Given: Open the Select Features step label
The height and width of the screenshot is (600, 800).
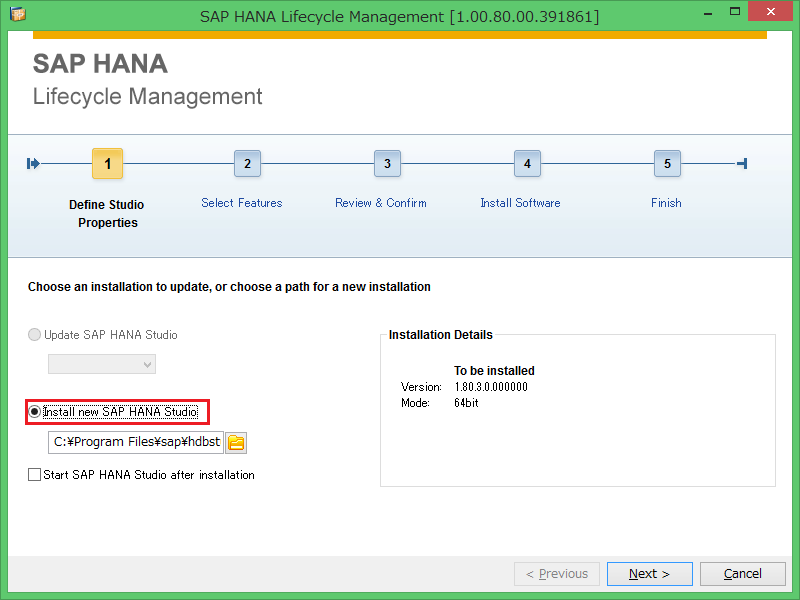Looking at the screenshot, I should [241, 203].
